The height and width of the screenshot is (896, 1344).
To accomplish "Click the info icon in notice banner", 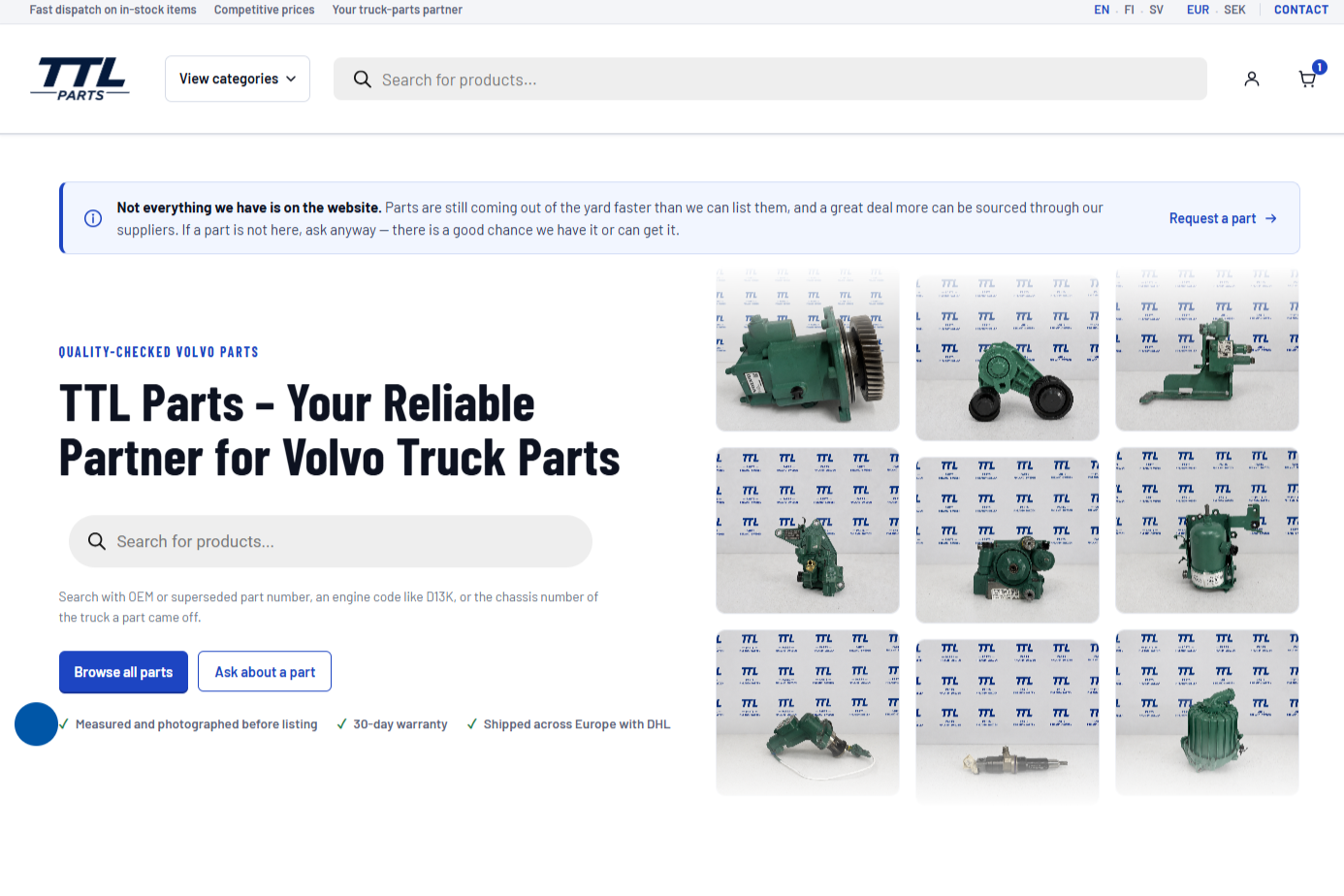I will click(x=93, y=218).
